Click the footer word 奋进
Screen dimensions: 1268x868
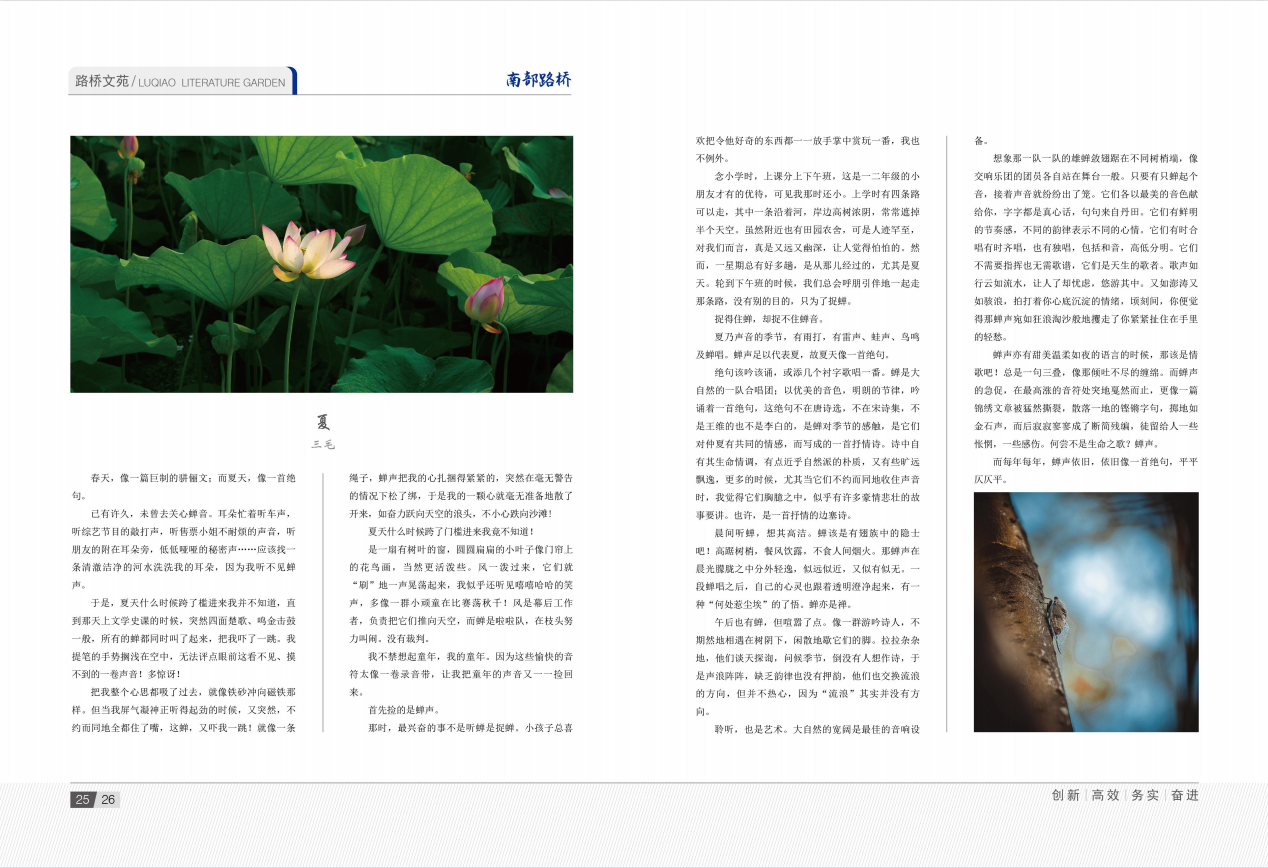(1184, 796)
